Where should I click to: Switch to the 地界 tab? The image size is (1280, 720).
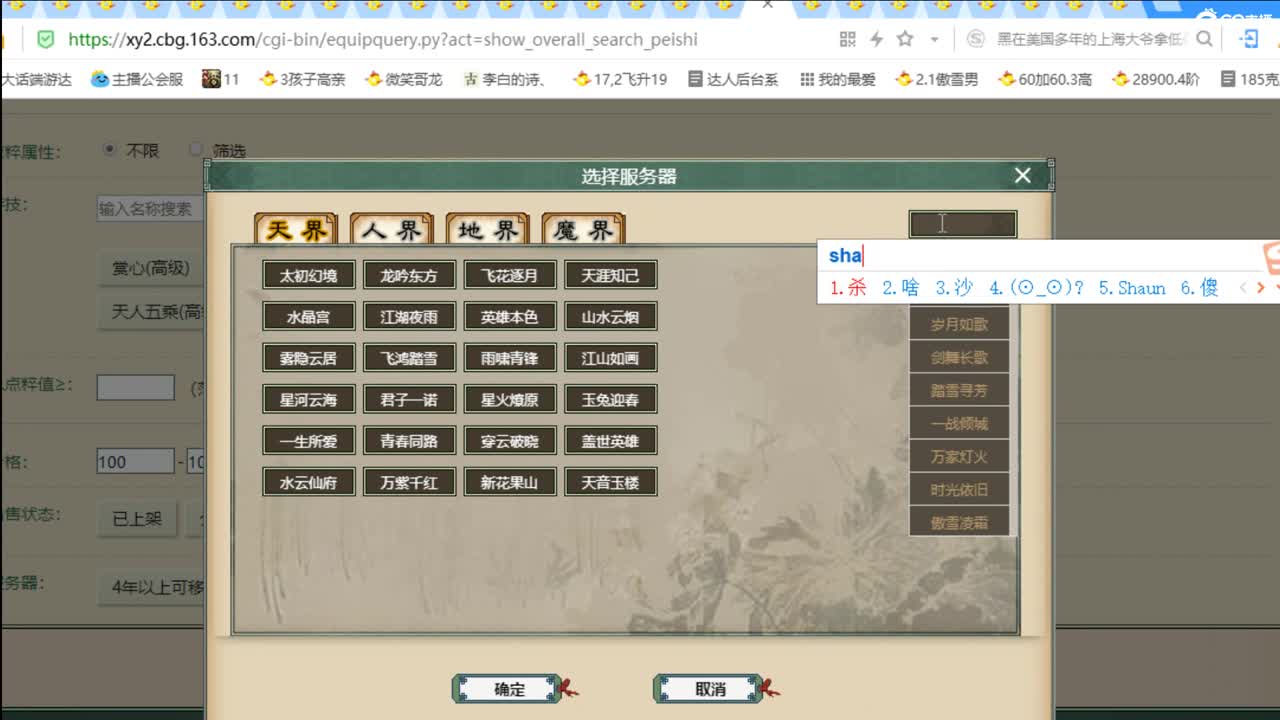(x=488, y=230)
